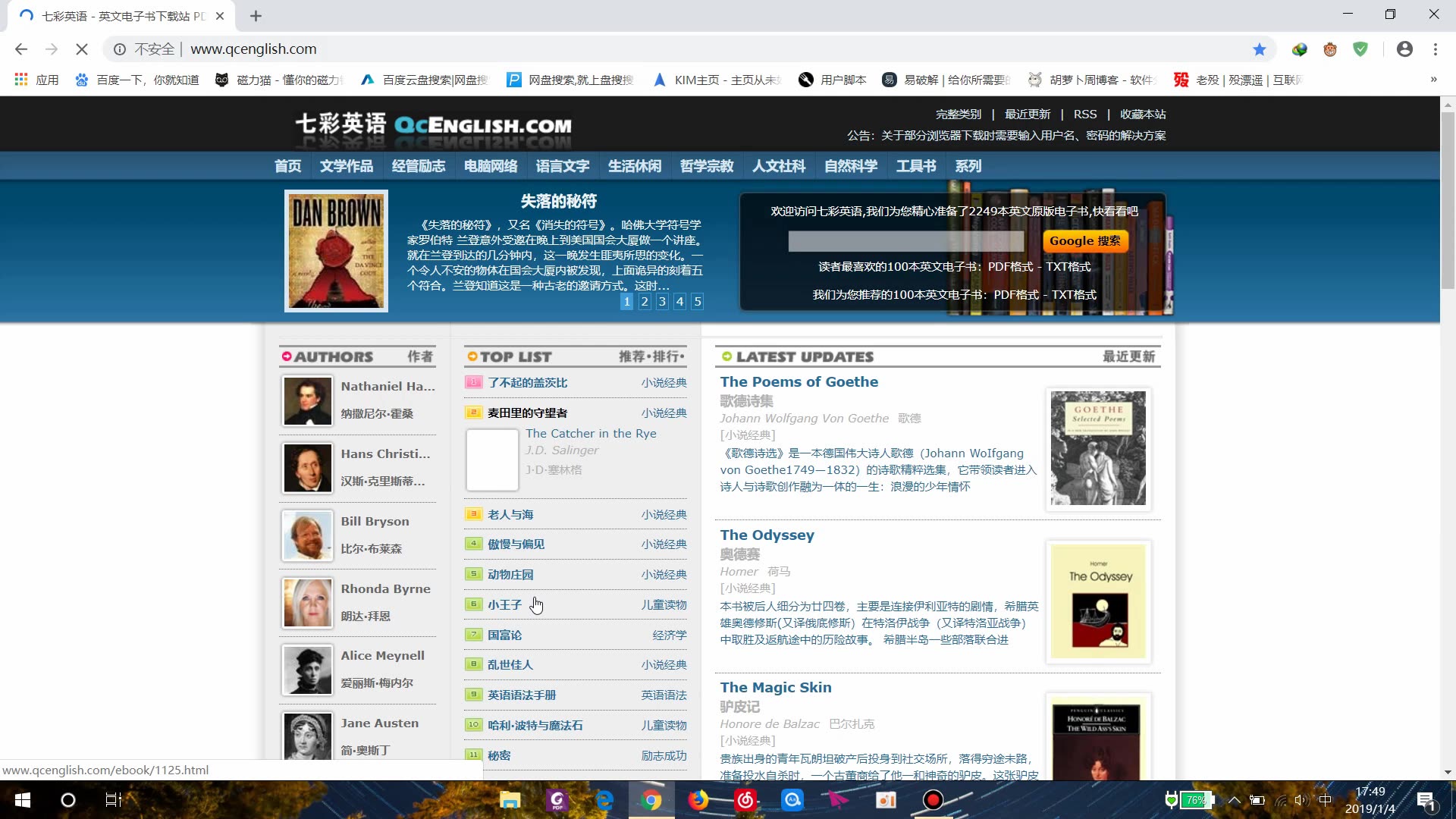This screenshot has height=819, width=1456.
Task: Open The Poems of Goethe title
Action: pos(799,382)
